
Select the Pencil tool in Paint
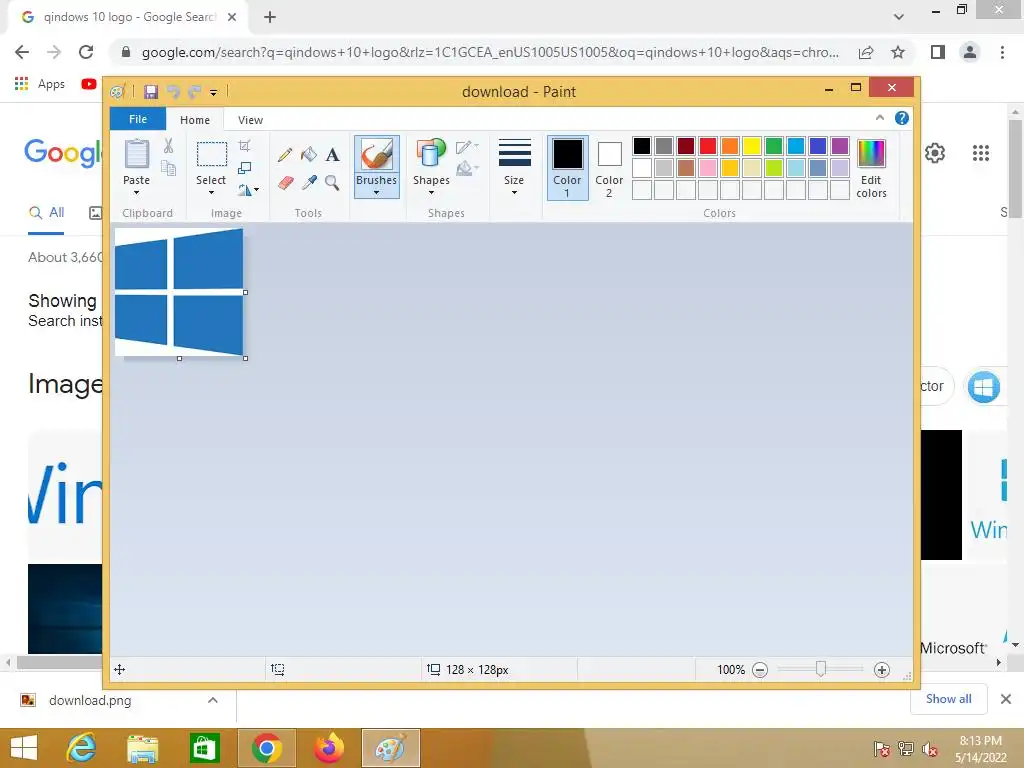[284, 155]
